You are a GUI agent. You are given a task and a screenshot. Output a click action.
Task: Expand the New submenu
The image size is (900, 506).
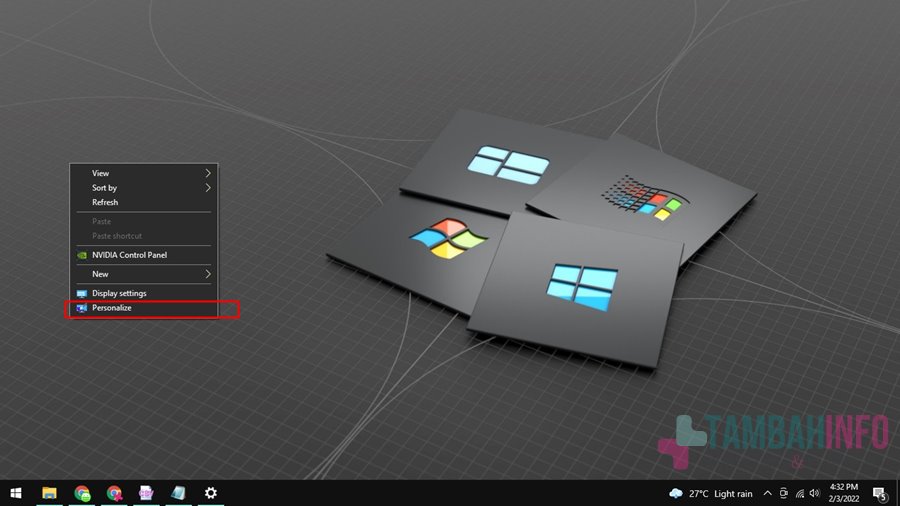pos(143,274)
